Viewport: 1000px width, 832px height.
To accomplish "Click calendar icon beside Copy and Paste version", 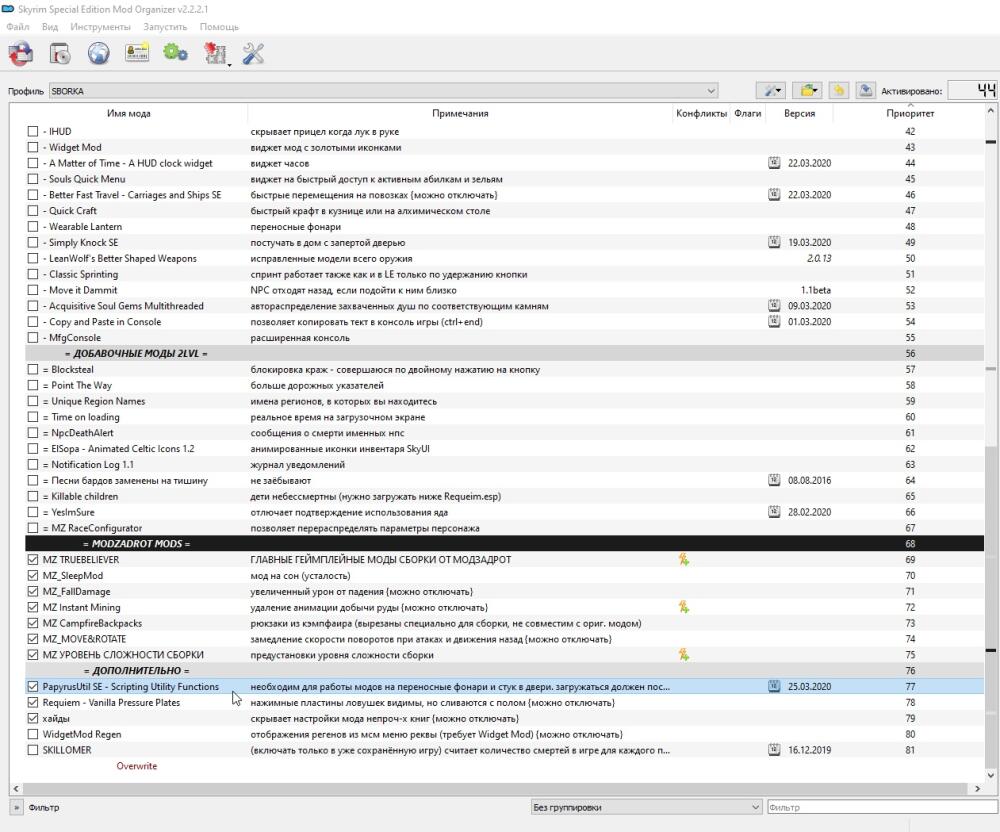I will coord(774,321).
